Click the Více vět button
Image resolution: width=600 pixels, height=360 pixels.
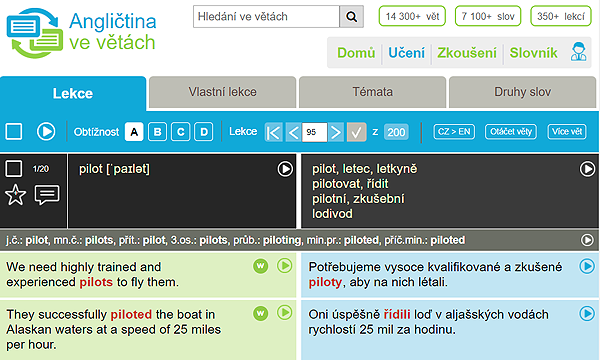tap(567, 132)
